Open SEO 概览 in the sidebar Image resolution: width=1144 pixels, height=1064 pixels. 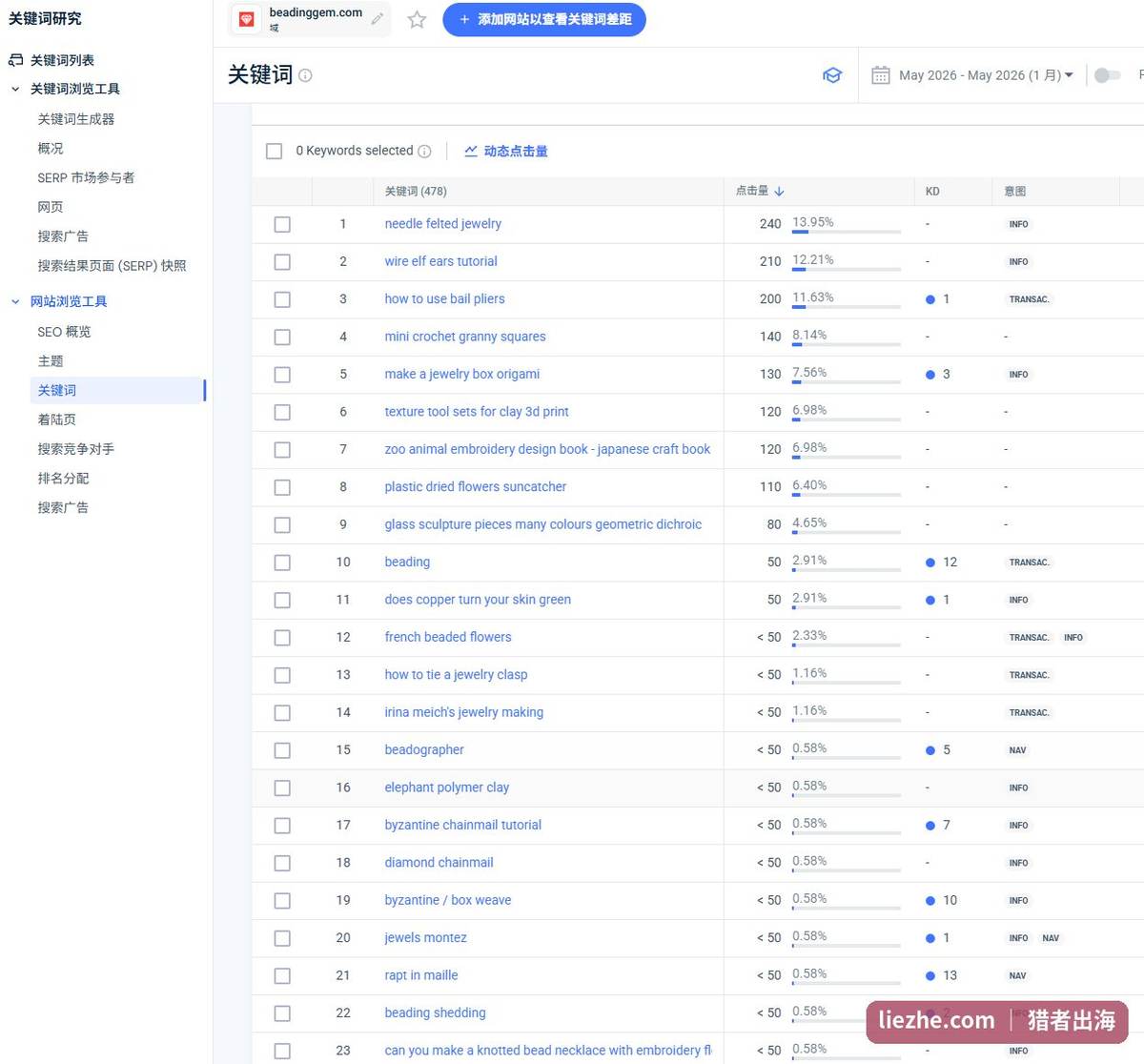(x=65, y=332)
